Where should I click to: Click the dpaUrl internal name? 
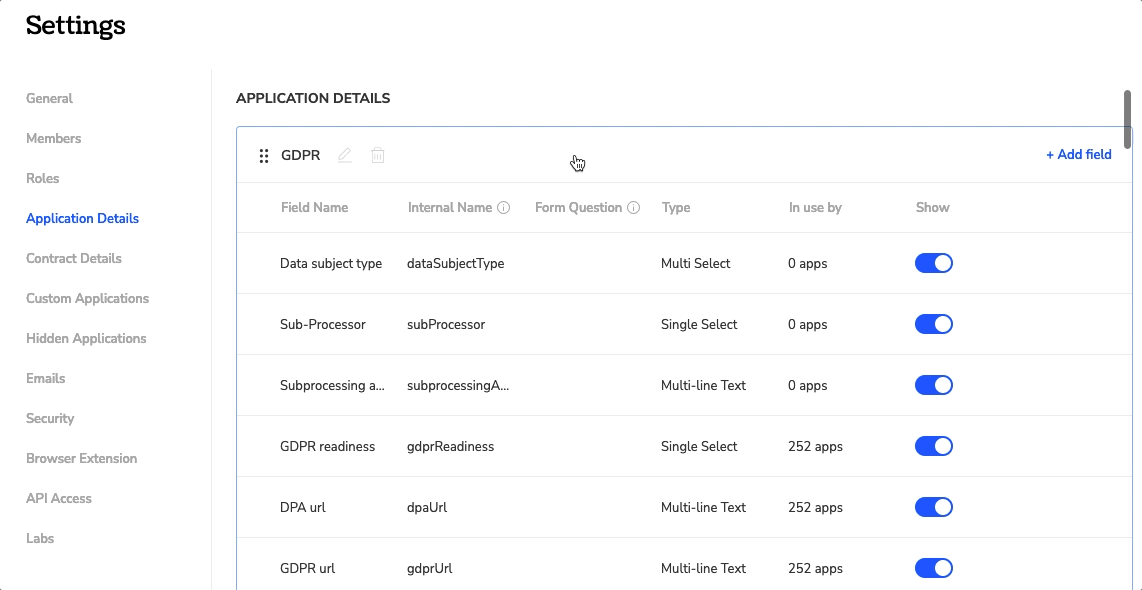coord(427,508)
